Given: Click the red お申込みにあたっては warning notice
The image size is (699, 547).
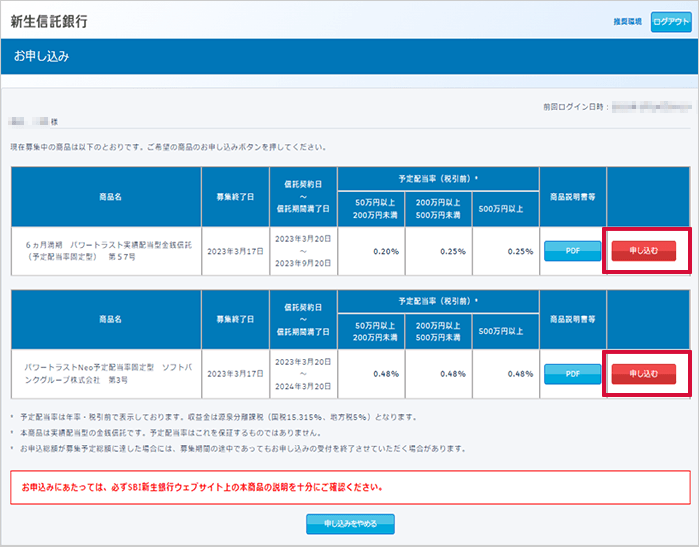Looking at the screenshot, I should tap(349, 488).
